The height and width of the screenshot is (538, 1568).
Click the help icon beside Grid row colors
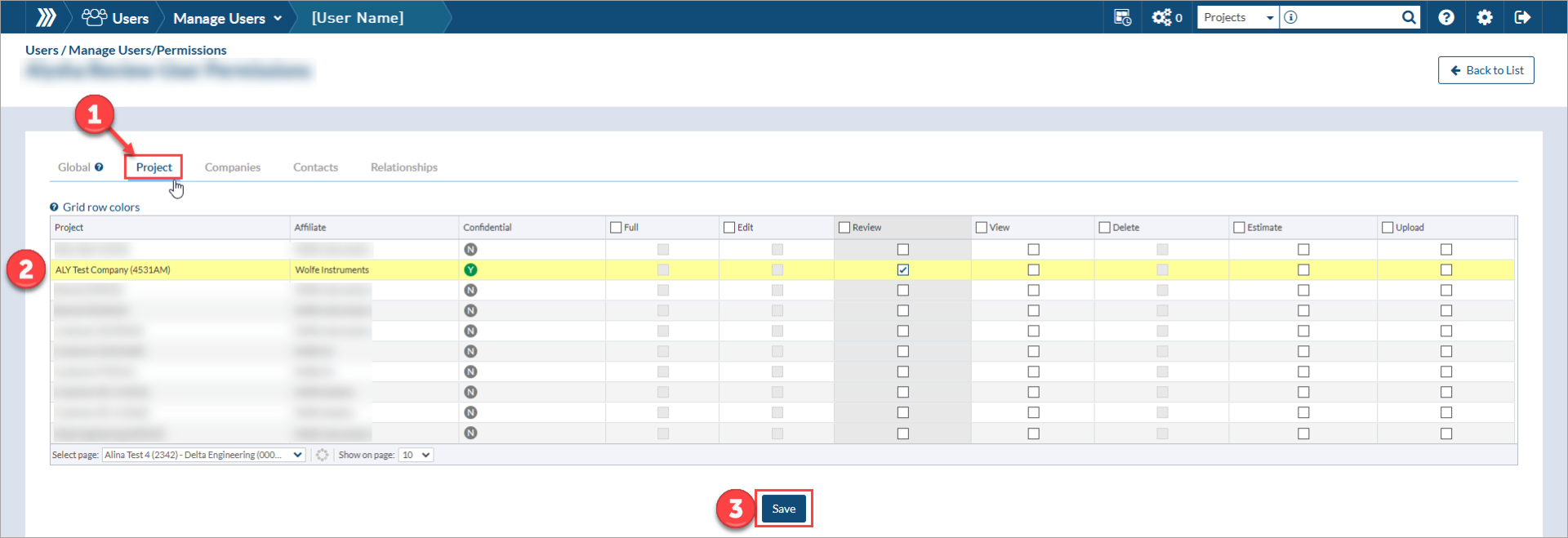pos(54,207)
